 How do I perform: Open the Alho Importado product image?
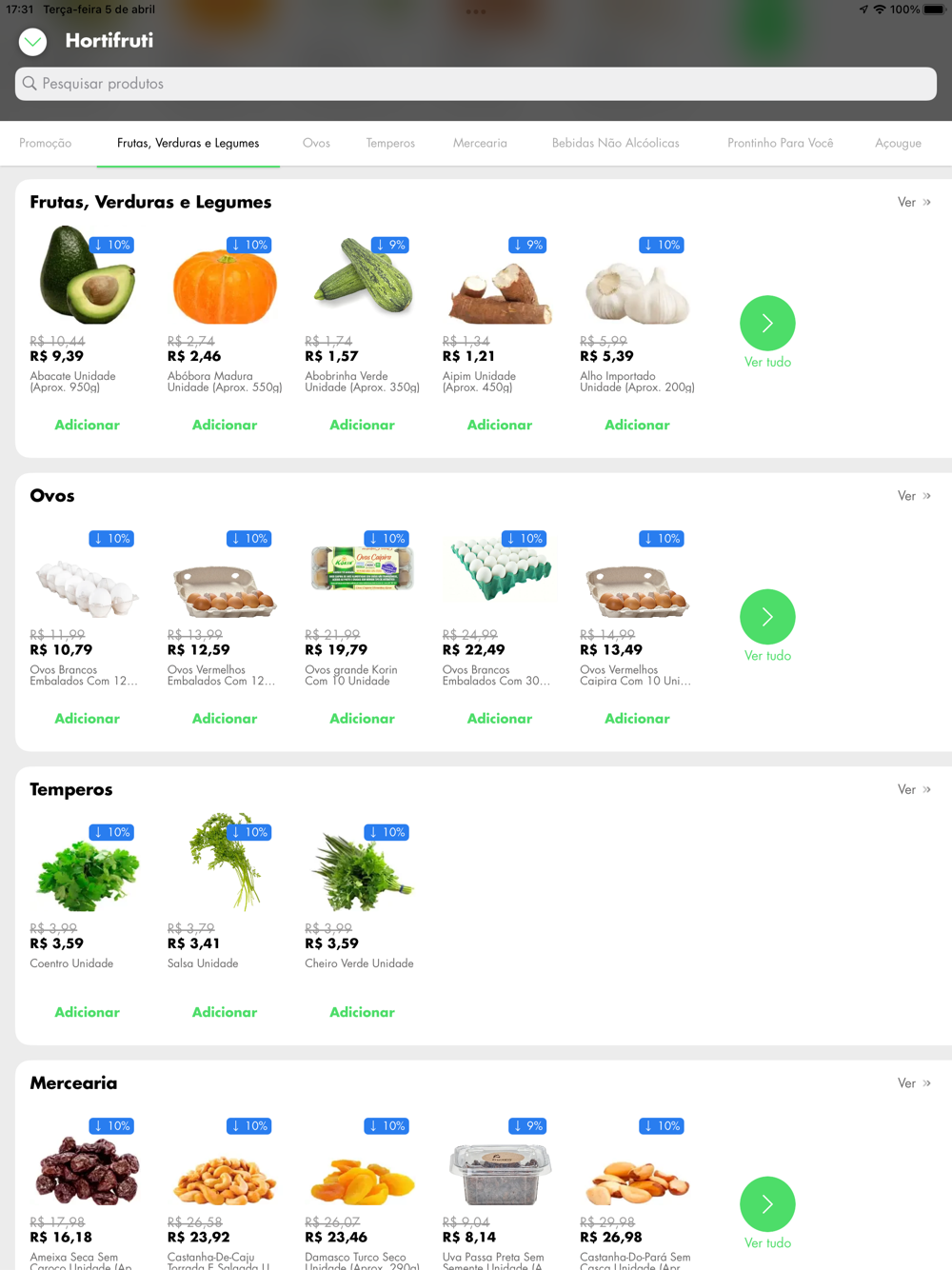pos(637,280)
